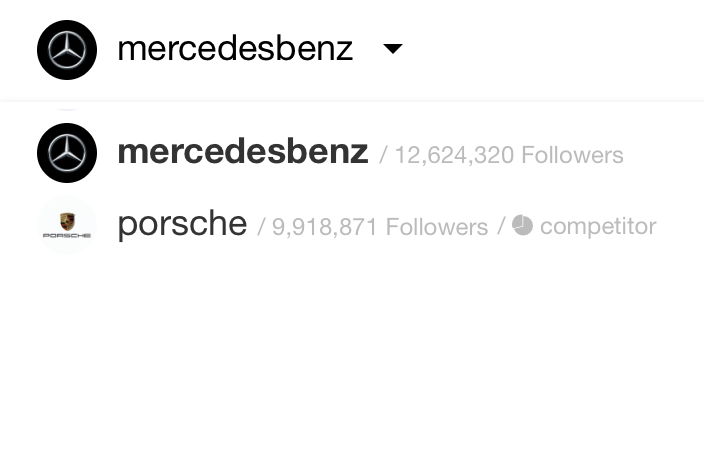
Task: Click the divider line under the header
Action: [352, 102]
